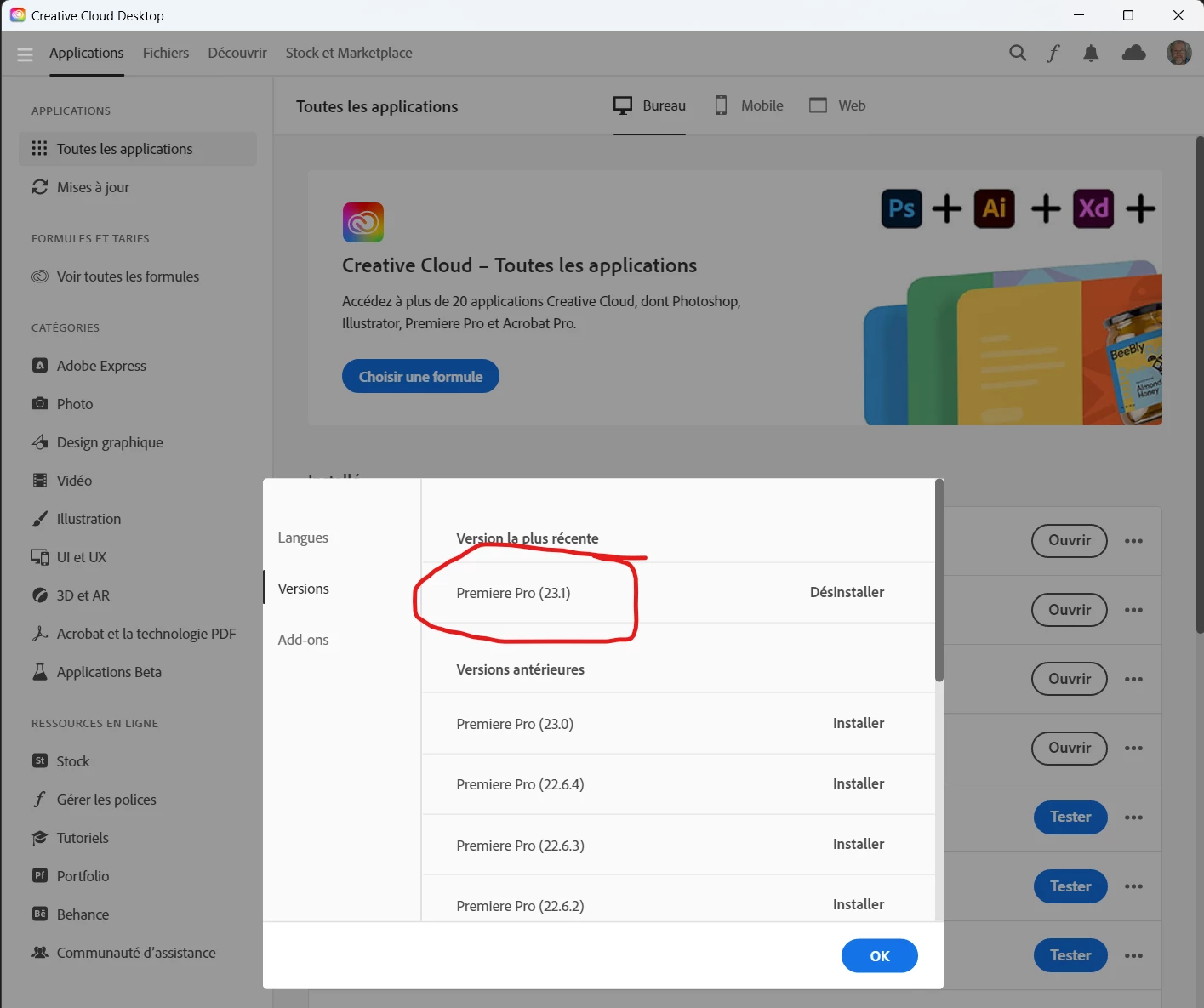The width and height of the screenshot is (1204, 1008).
Task: Select the Web platform tab
Action: tap(837, 105)
